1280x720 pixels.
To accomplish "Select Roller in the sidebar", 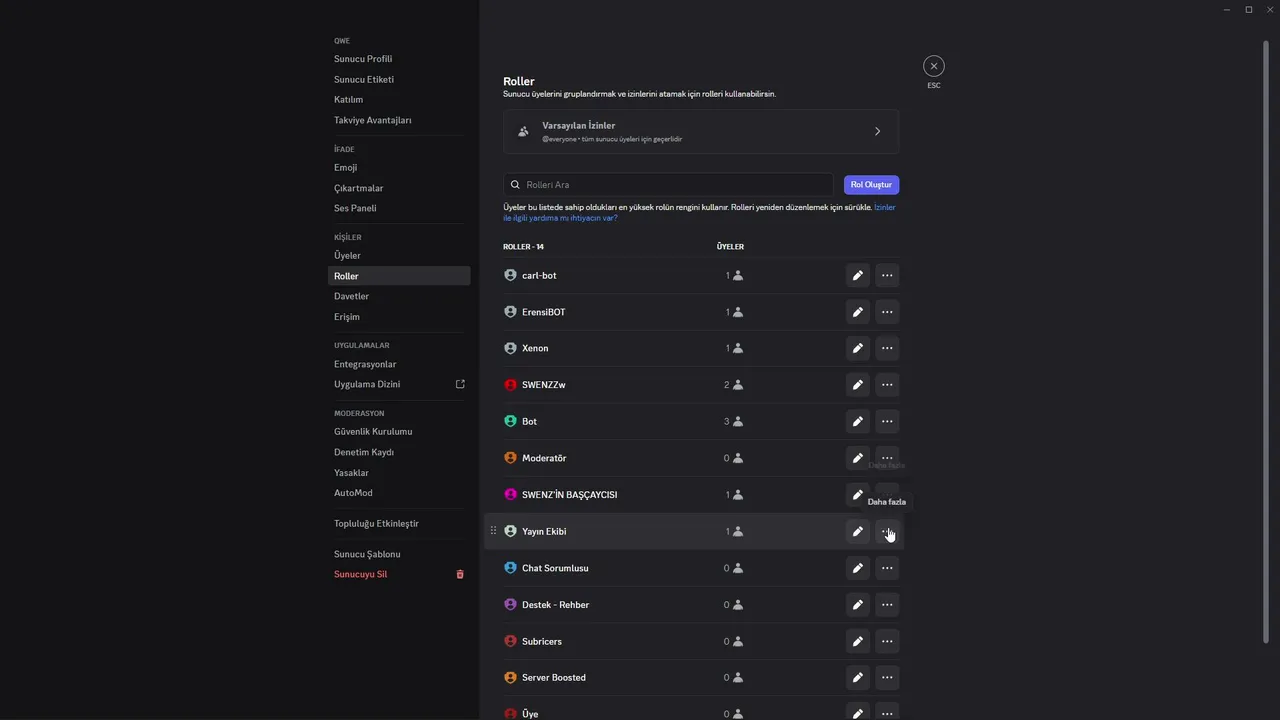I will (x=399, y=276).
